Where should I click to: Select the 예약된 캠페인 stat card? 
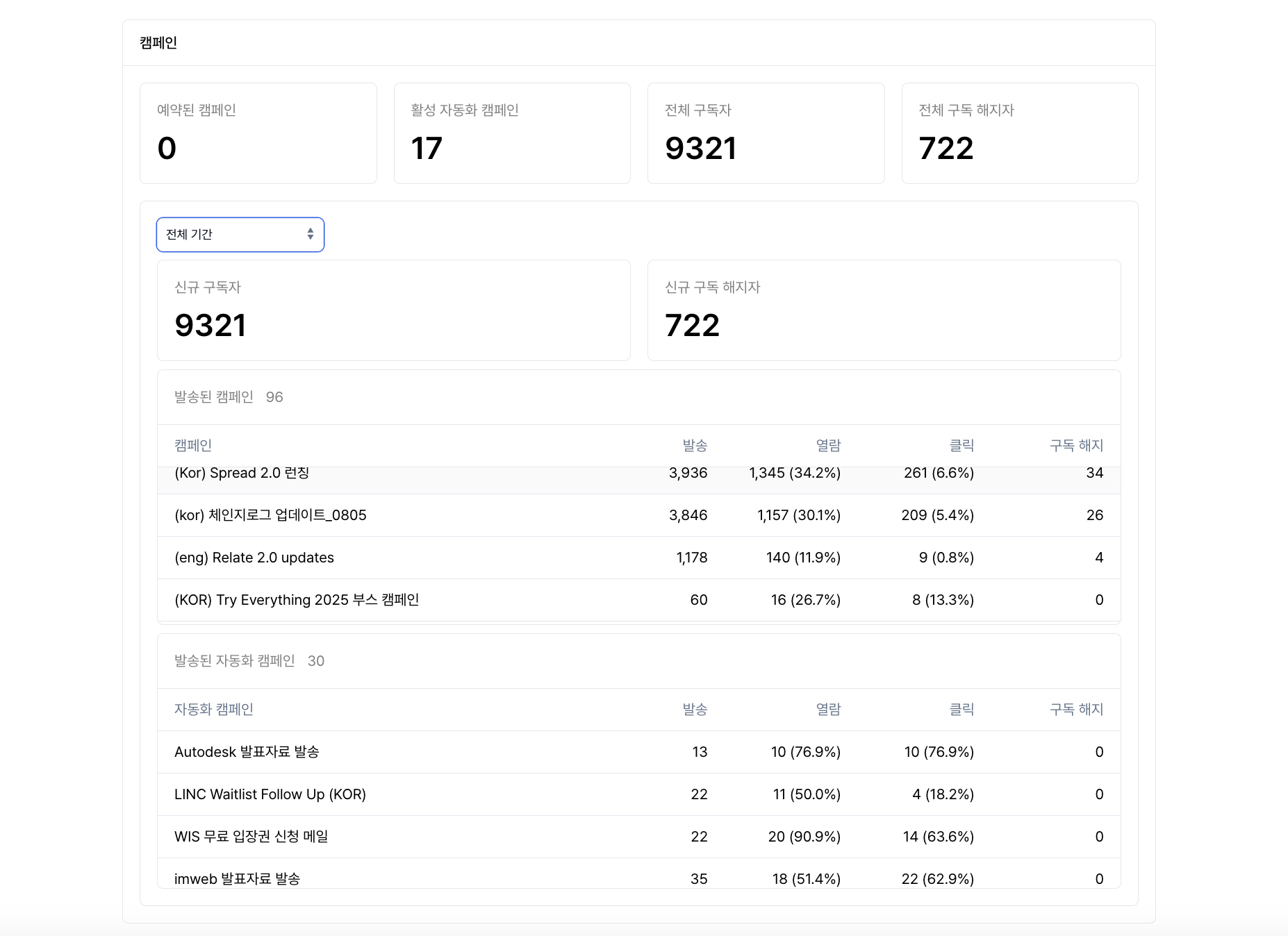258,133
